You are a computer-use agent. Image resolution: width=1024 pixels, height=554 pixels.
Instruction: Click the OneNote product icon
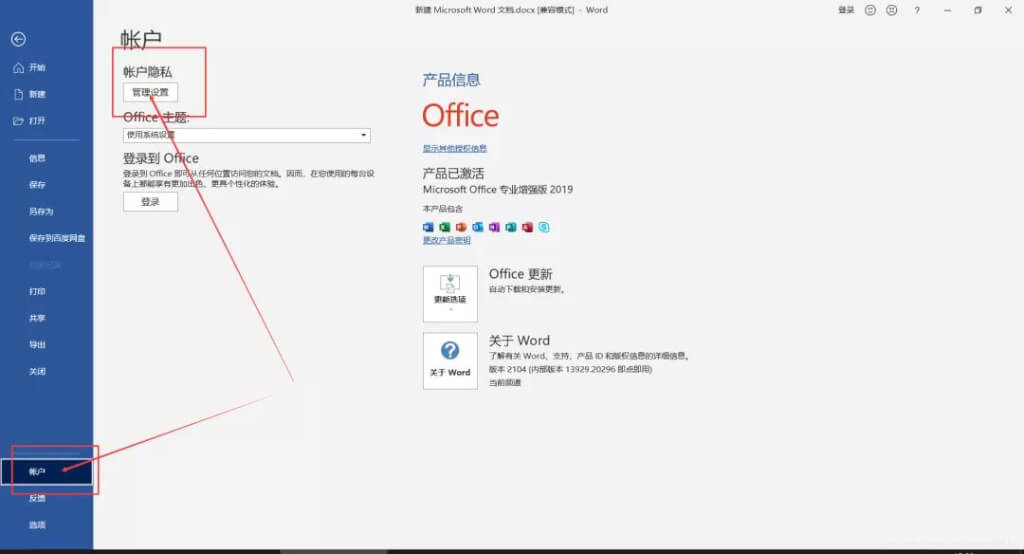[x=494, y=227]
